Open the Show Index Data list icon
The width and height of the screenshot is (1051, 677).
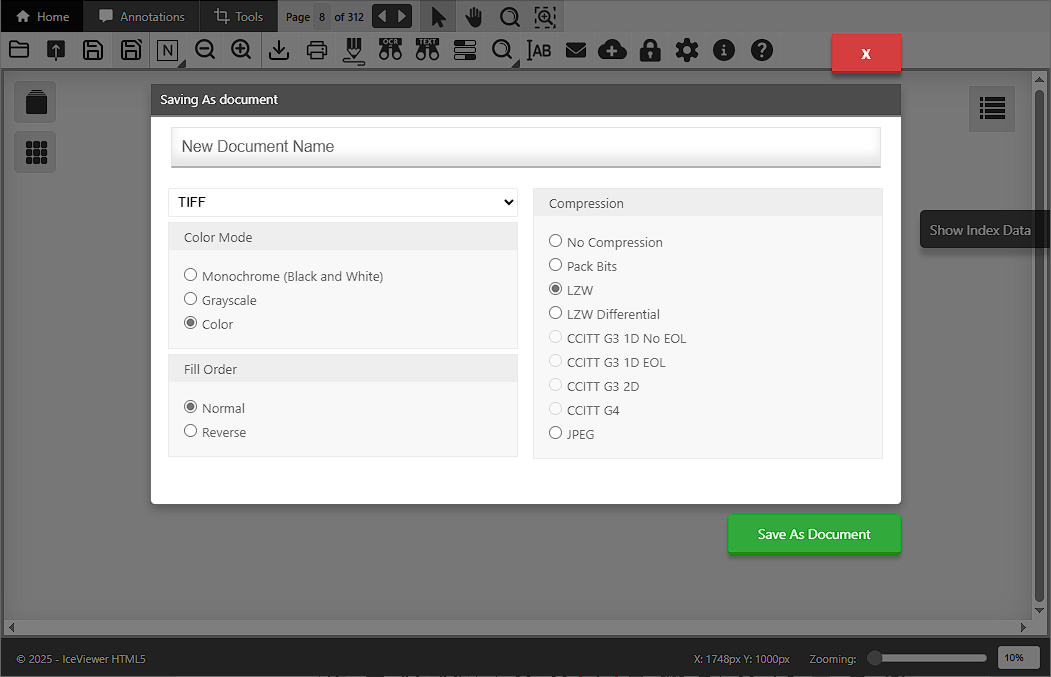pos(991,108)
